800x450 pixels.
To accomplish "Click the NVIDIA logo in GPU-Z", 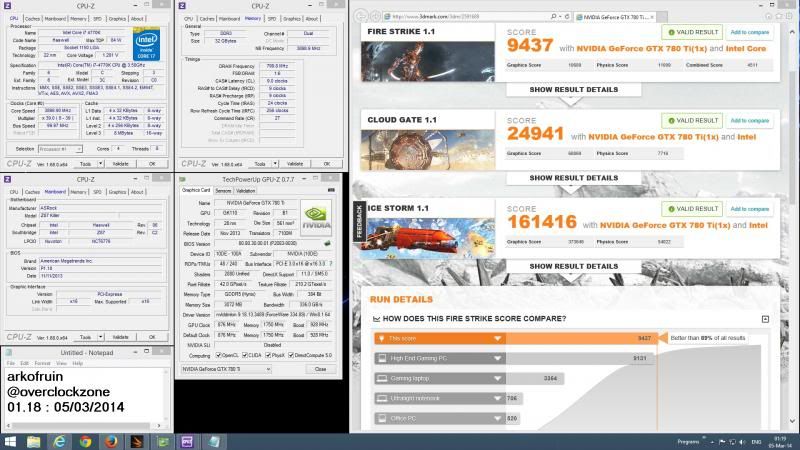I will (x=314, y=216).
